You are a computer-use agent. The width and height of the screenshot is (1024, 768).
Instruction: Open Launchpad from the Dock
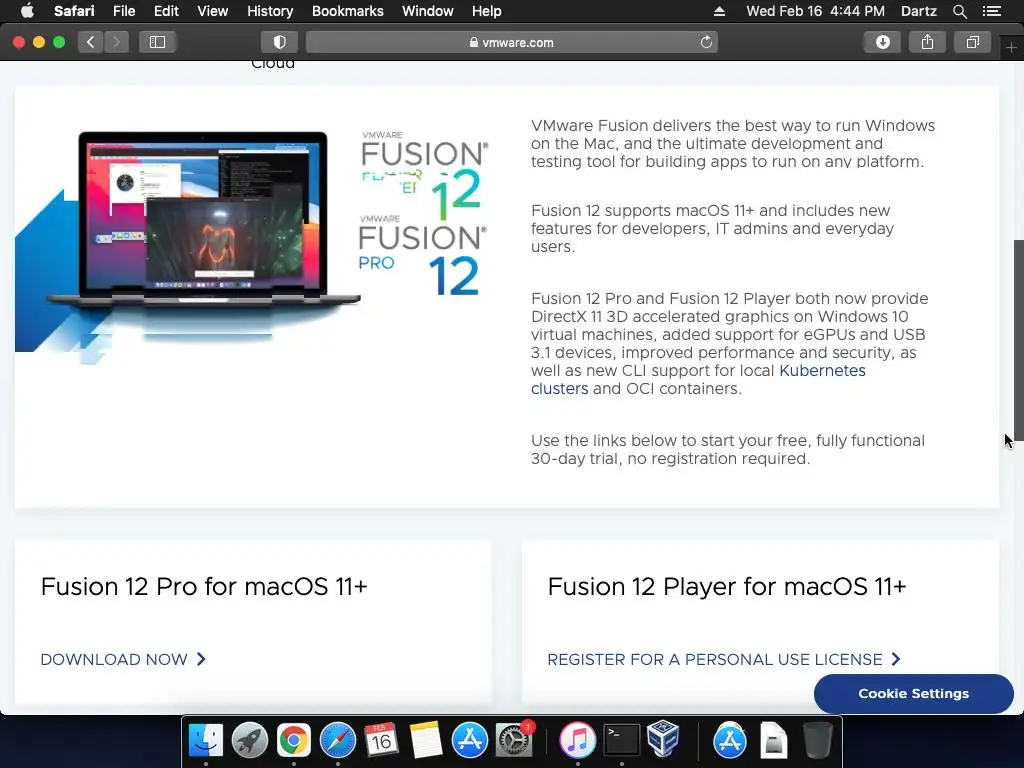pos(249,740)
